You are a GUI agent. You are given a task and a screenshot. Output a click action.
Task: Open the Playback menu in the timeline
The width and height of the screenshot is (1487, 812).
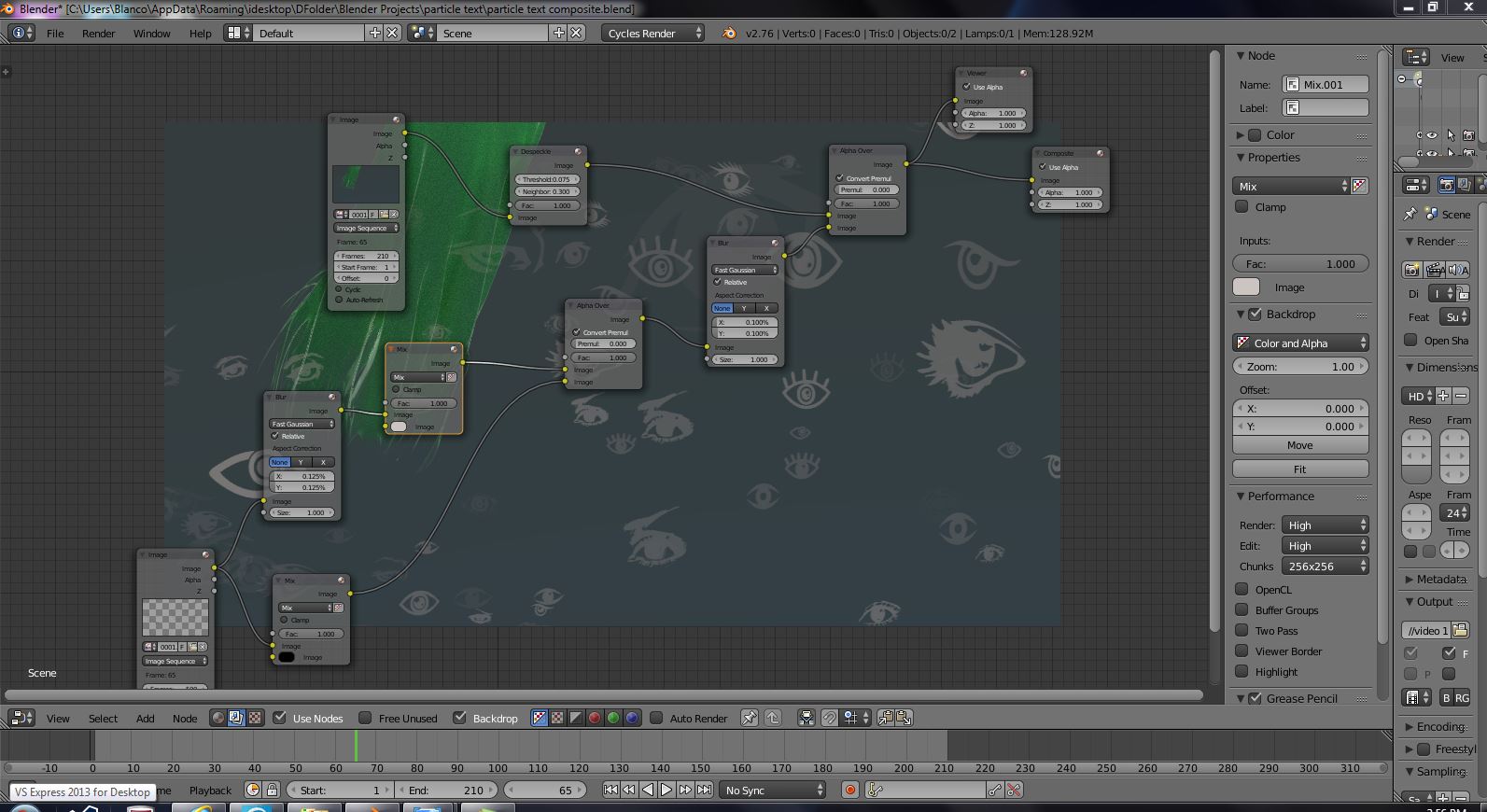(x=210, y=790)
